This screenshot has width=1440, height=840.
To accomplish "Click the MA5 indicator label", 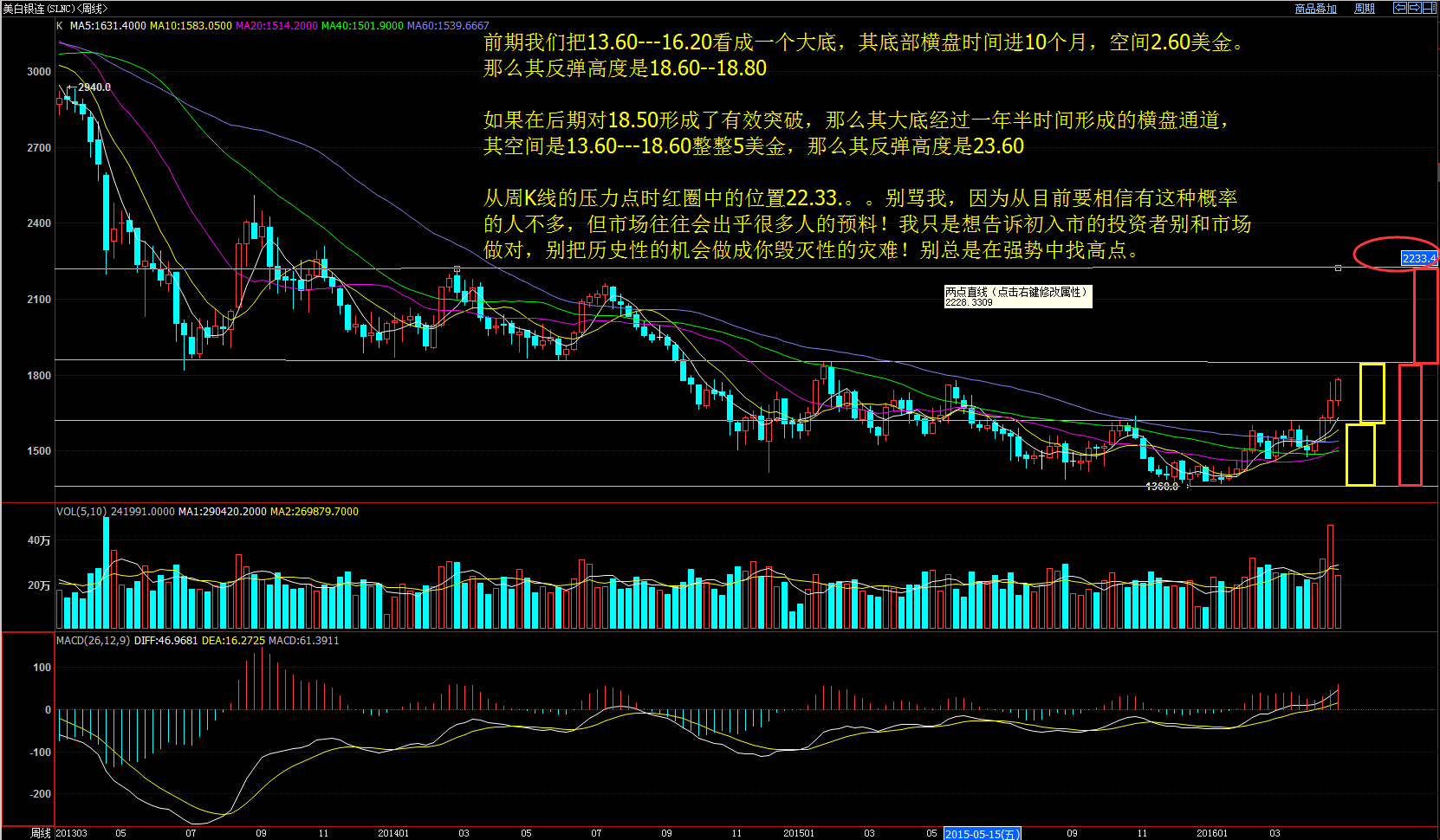I will point(107,26).
